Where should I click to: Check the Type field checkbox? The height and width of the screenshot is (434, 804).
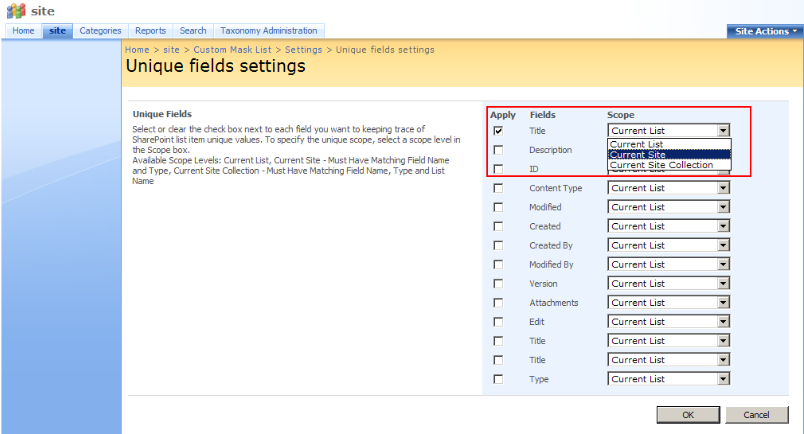click(498, 379)
